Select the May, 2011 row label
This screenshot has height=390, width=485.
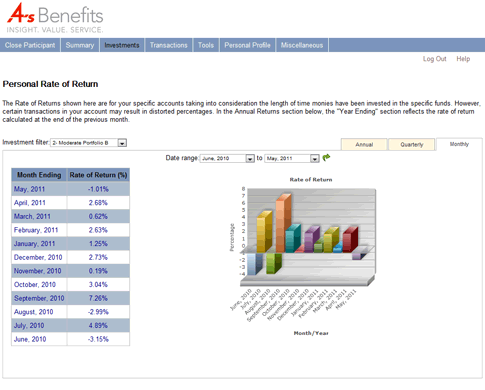coord(29,189)
